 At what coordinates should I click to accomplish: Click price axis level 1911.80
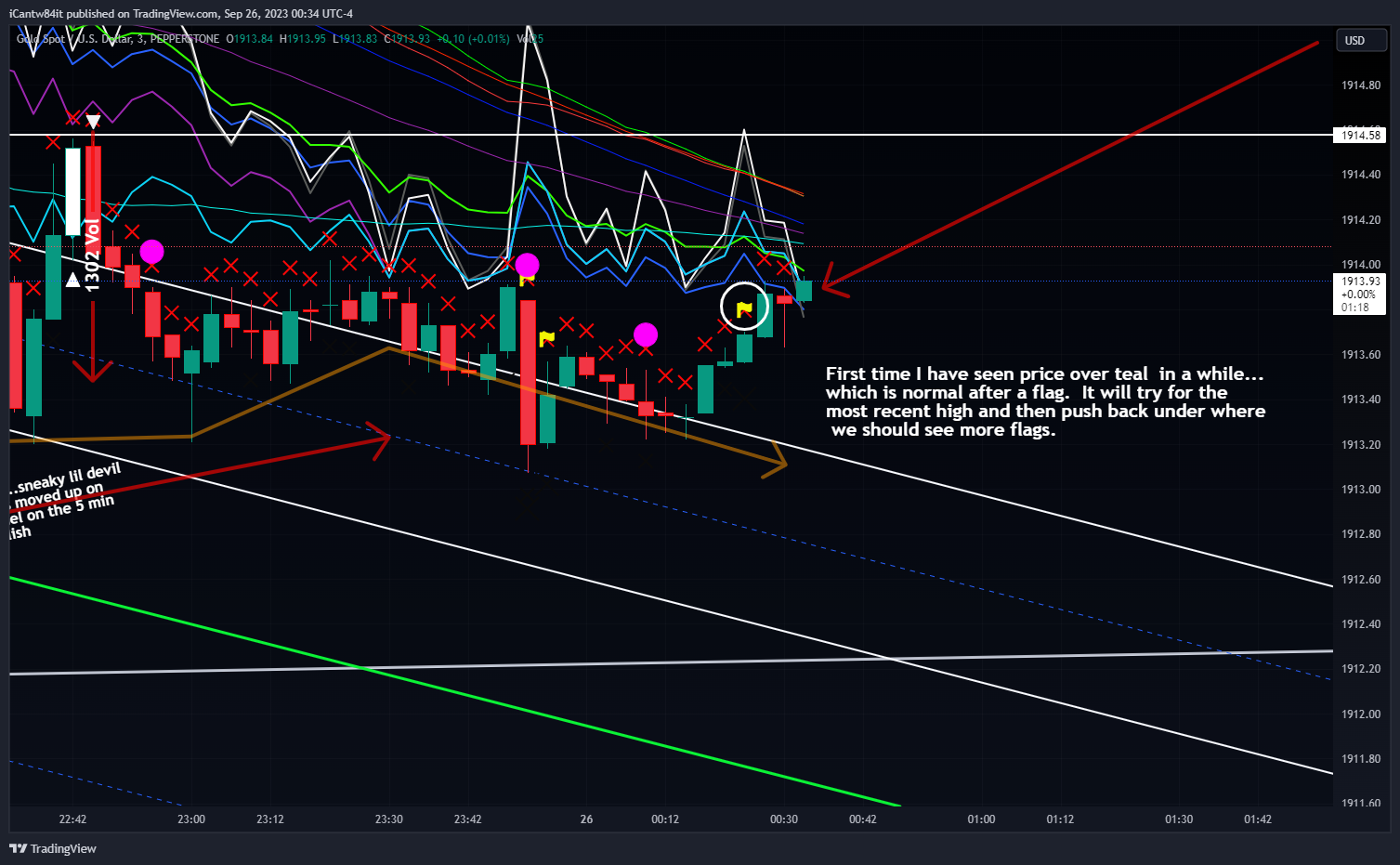[1360, 759]
